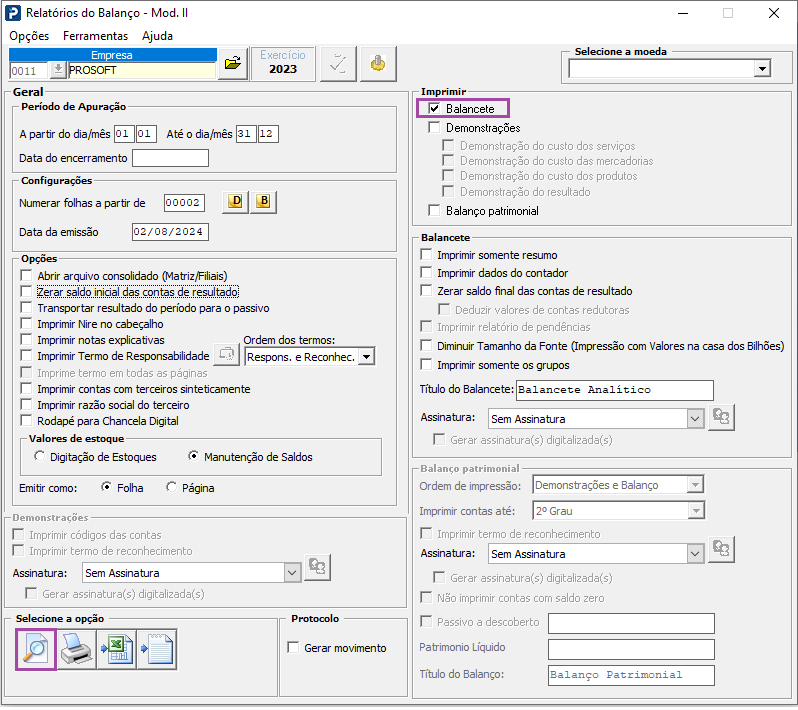
Task: Open the Opções menu
Action: pos(29,36)
